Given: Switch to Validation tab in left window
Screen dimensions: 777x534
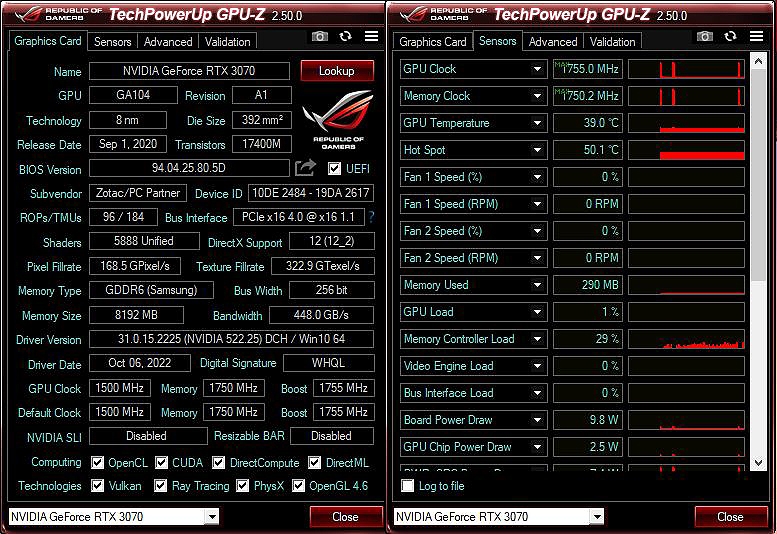Looking at the screenshot, I should click(x=227, y=42).
